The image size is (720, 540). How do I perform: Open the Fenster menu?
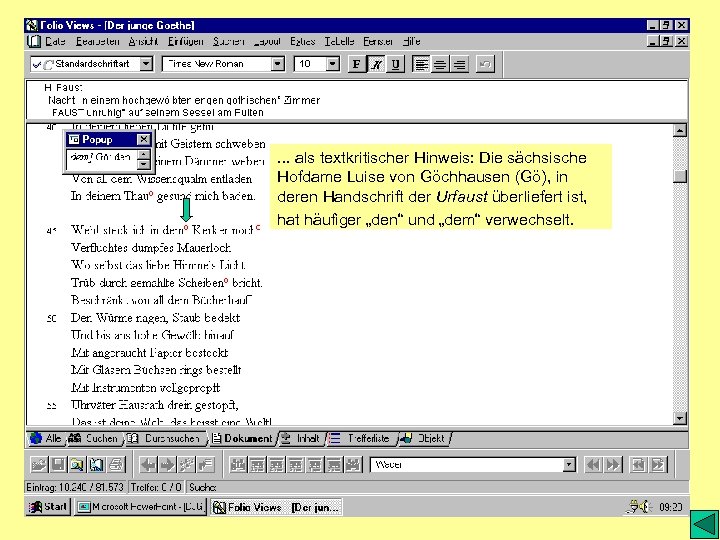coord(378,41)
